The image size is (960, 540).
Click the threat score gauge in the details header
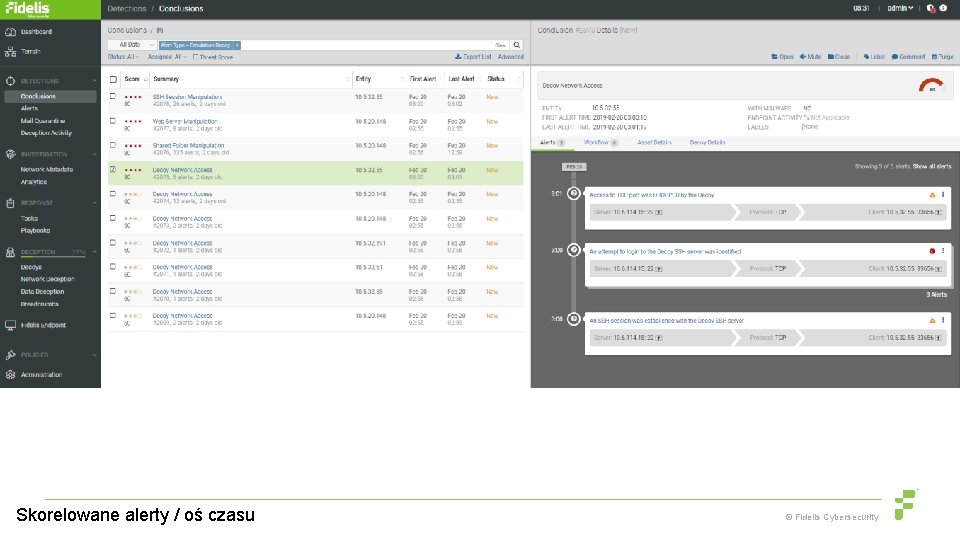pos(931,85)
